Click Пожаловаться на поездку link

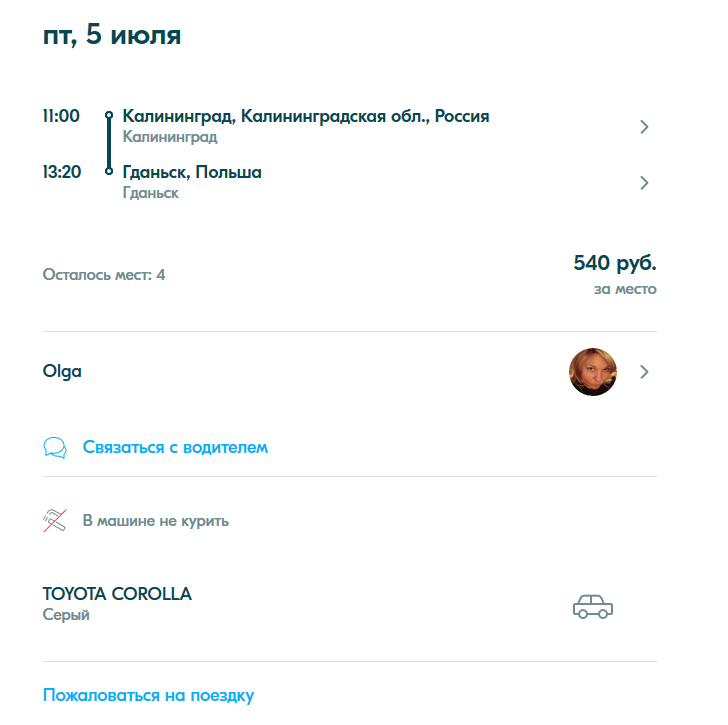click(x=148, y=695)
